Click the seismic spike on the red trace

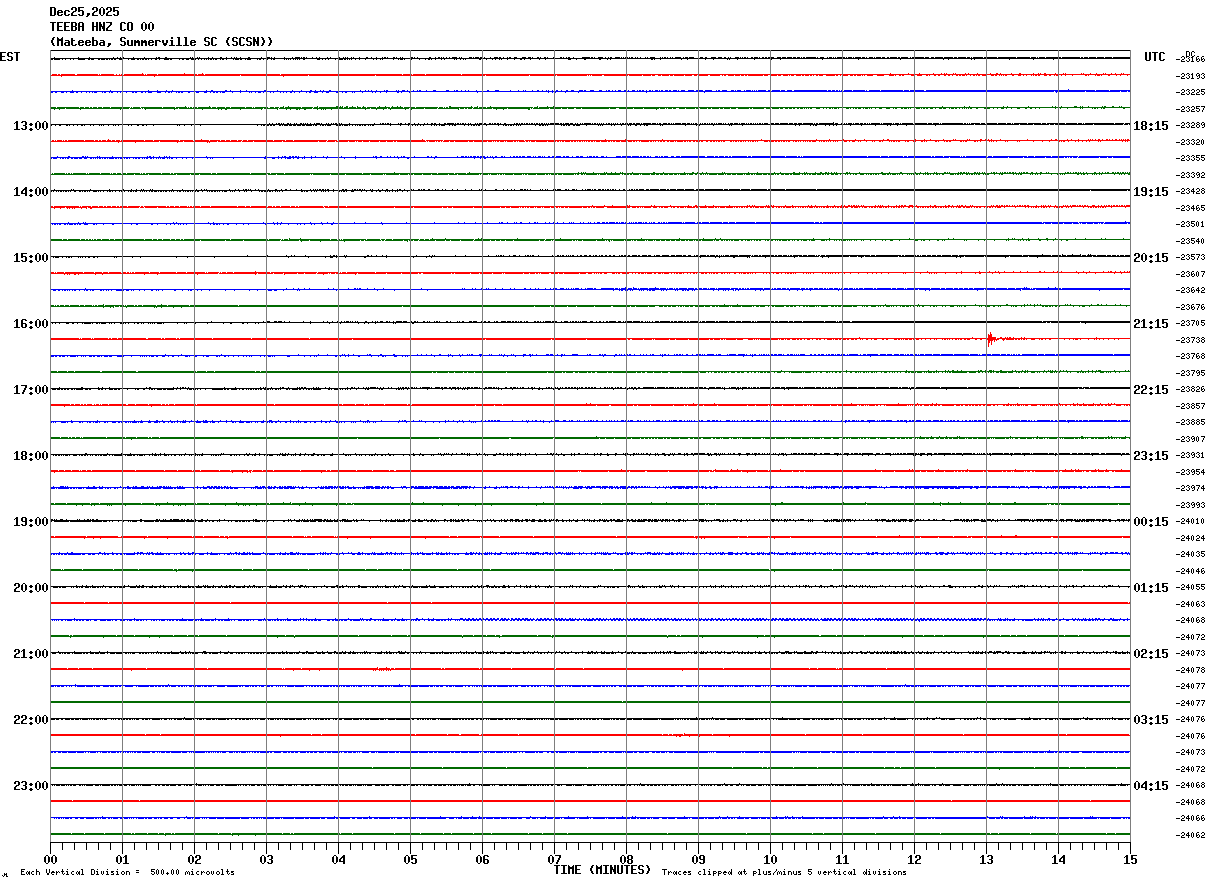990,339
